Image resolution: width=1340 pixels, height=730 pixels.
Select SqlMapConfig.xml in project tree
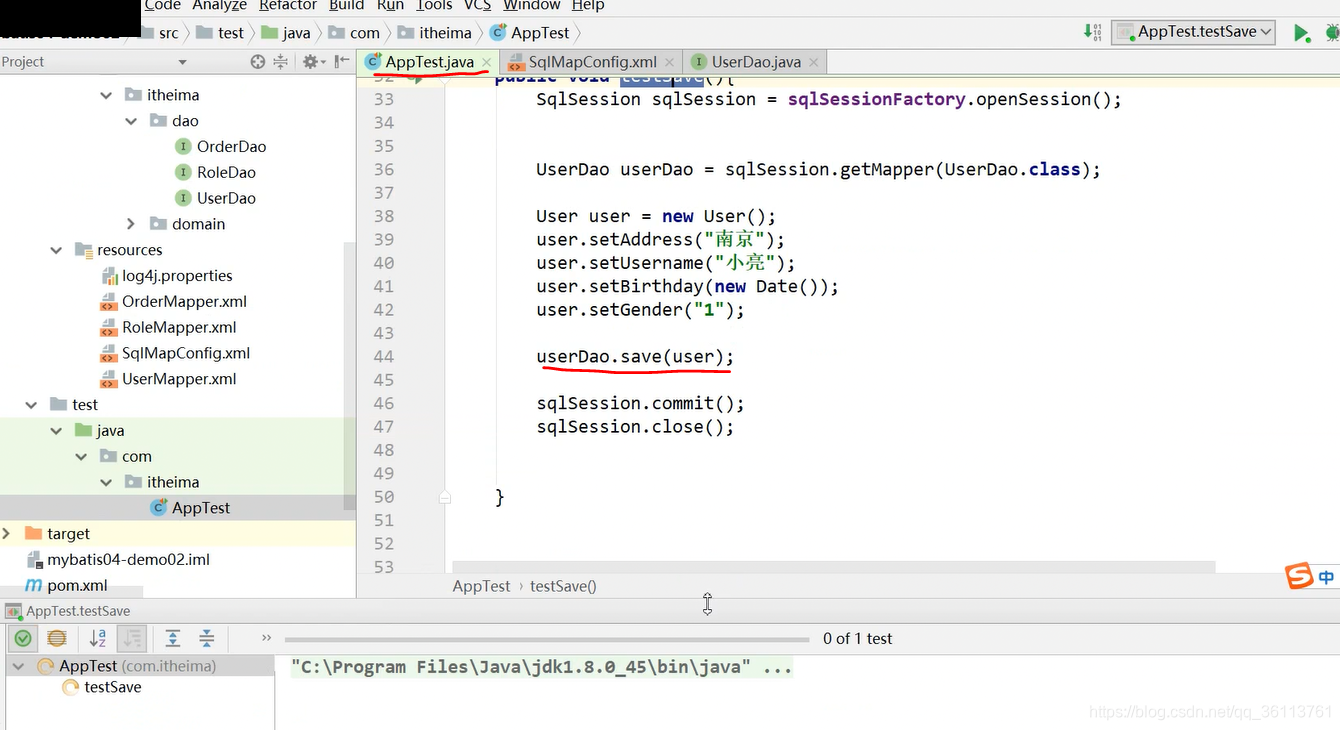(186, 353)
